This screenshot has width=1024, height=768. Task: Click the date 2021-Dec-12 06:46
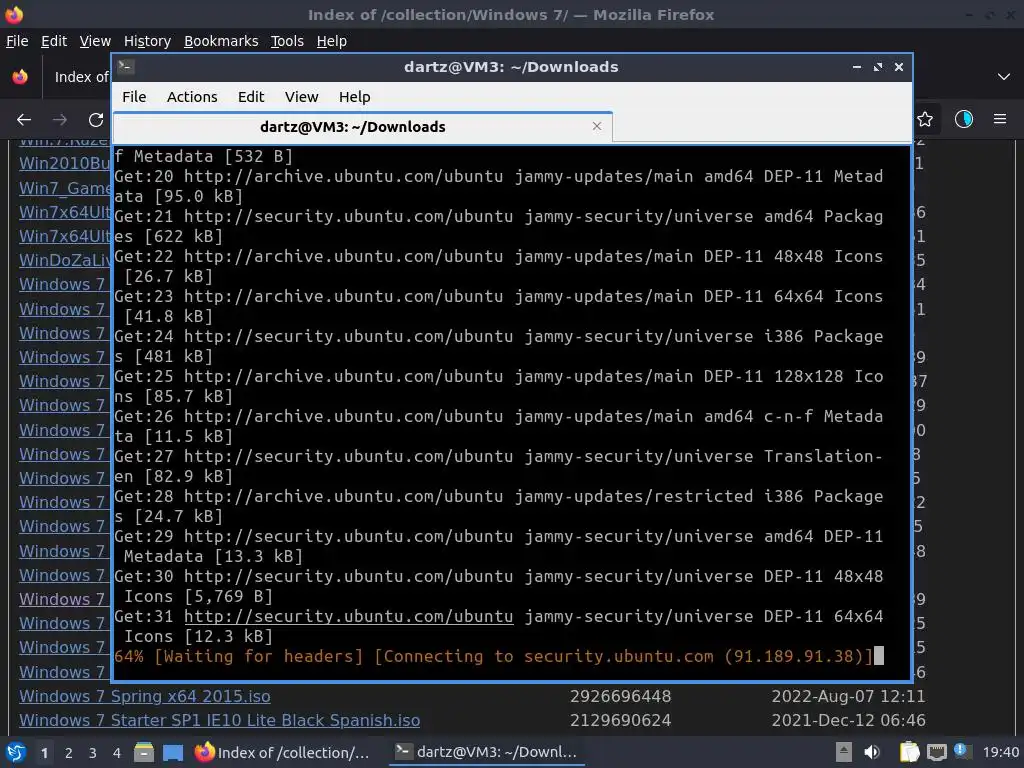[848, 720]
